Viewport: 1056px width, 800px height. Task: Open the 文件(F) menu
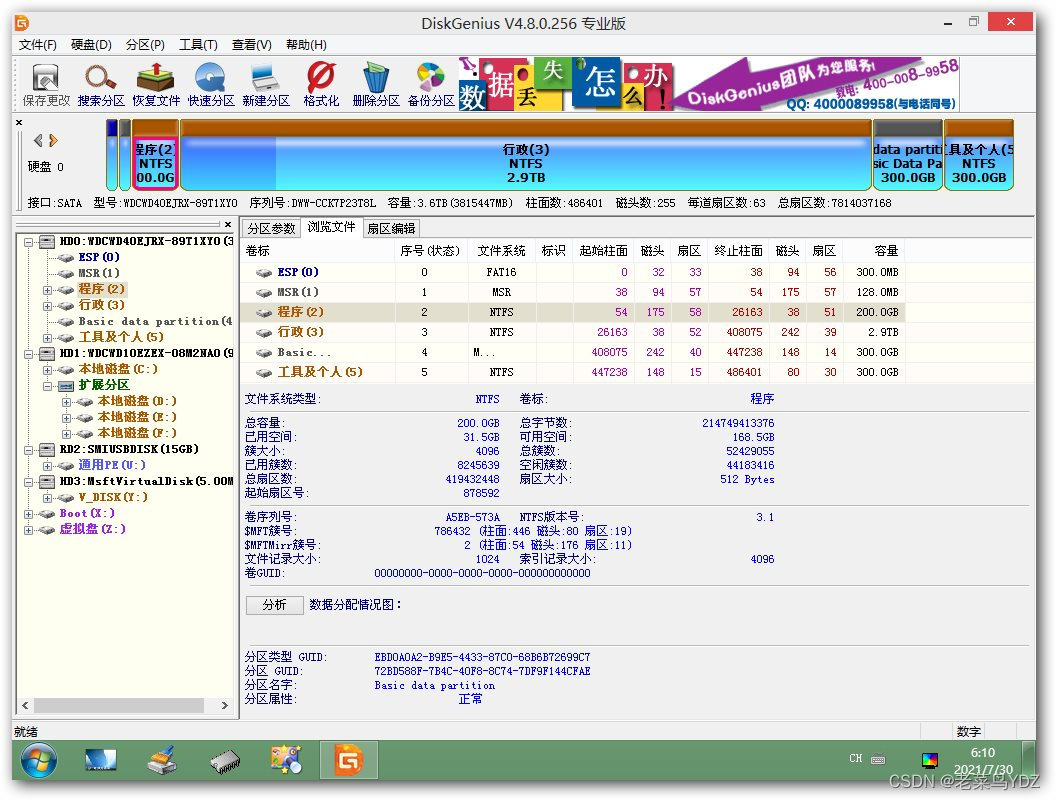(38, 44)
